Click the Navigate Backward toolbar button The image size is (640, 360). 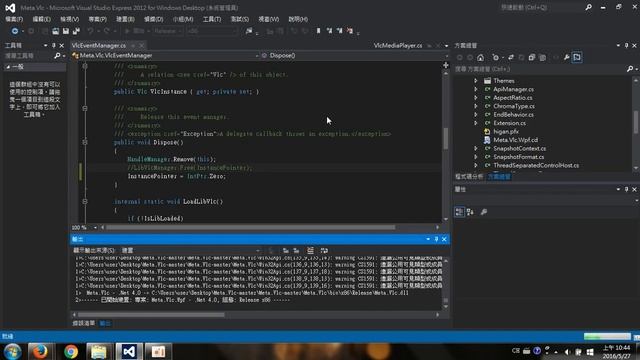pos(15,31)
